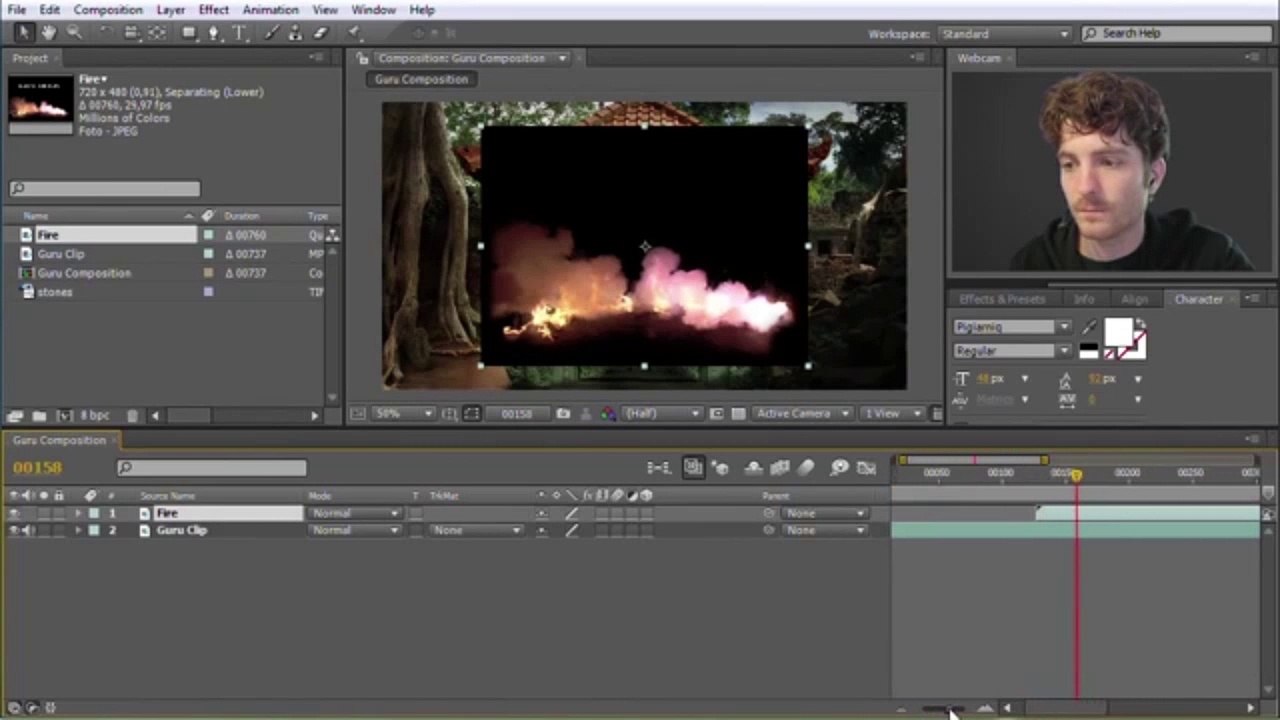This screenshot has width=1280, height=720.
Task: Toggle visibility eye of Guru Clip layer
Action: [x=14, y=530]
